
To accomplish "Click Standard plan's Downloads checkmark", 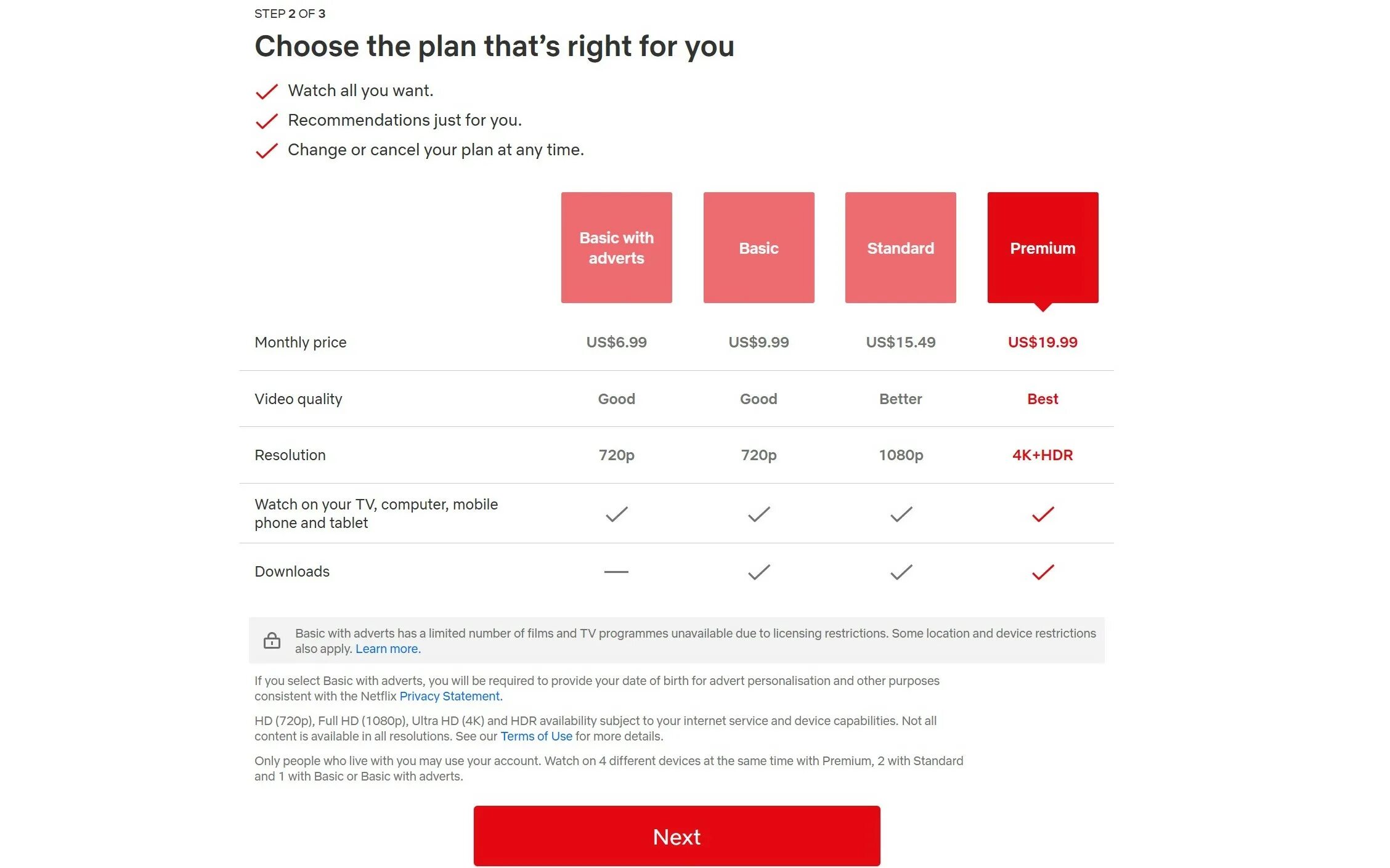I will (x=901, y=572).
